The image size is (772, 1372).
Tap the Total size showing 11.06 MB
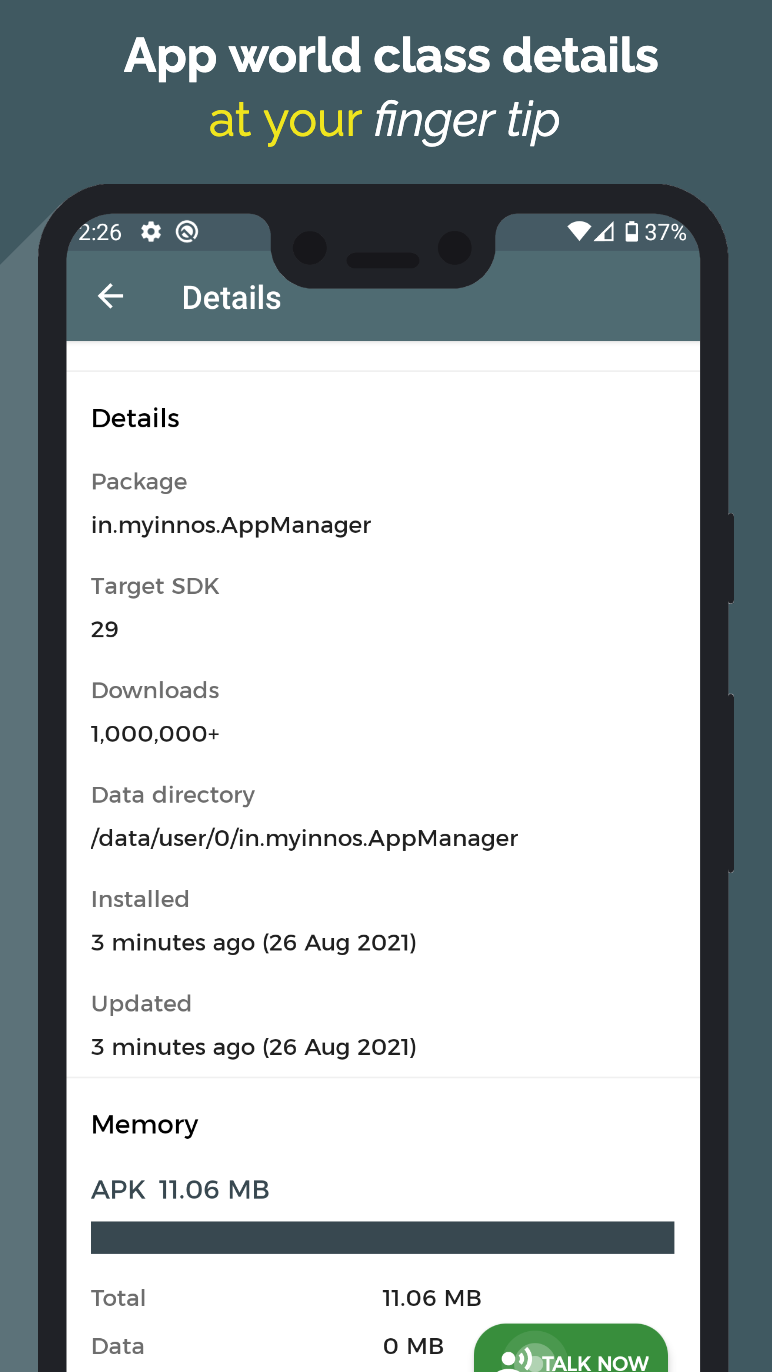click(432, 1298)
